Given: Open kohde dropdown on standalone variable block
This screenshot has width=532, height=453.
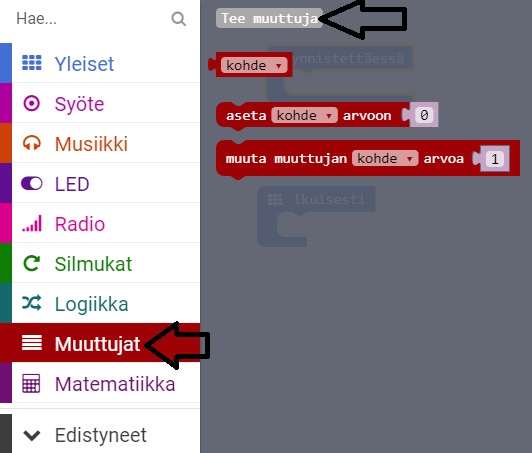Looking at the screenshot, I should tap(254, 65).
